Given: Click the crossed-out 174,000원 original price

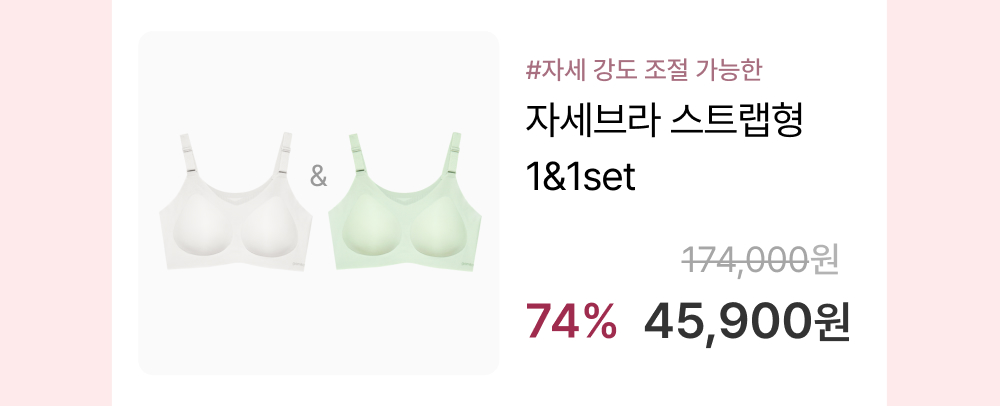Looking at the screenshot, I should (760, 261).
